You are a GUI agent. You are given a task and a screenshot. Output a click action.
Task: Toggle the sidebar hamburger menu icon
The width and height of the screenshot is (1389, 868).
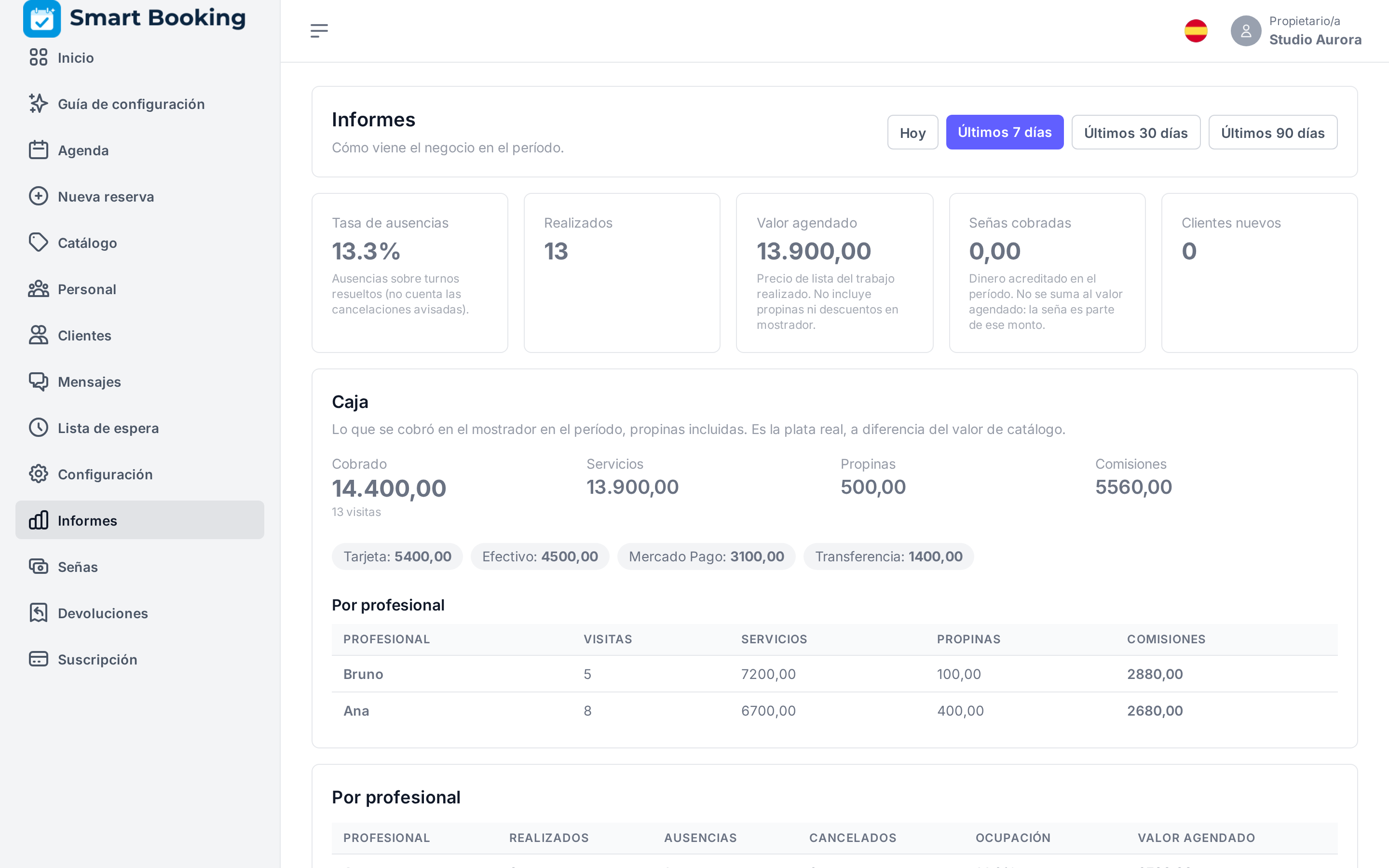319,31
